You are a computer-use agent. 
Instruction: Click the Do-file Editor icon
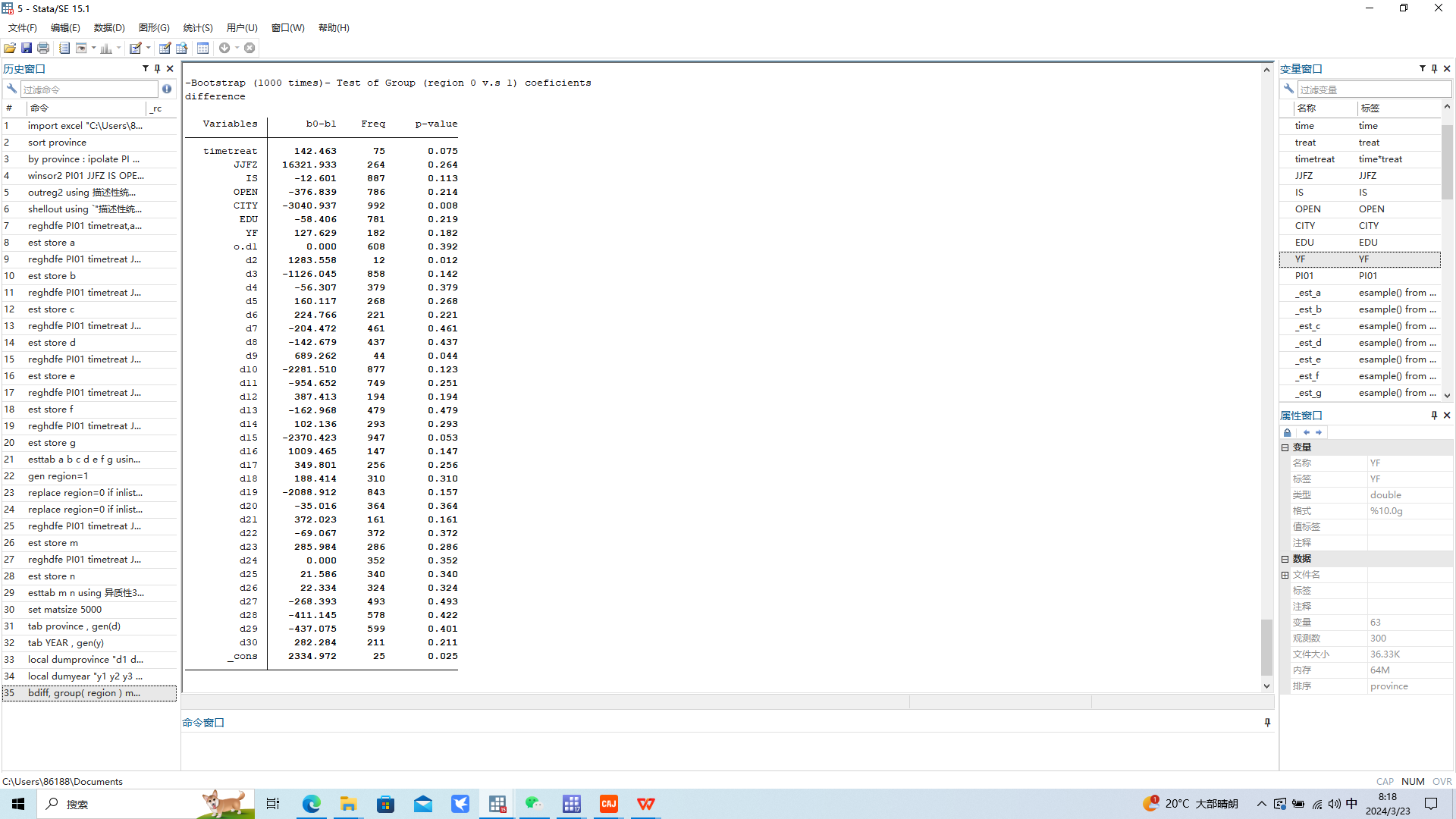coord(136,48)
